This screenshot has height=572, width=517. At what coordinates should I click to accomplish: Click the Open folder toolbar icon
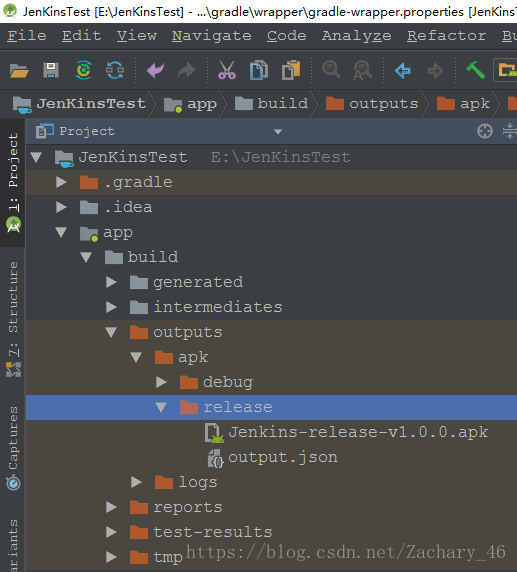coord(19,70)
